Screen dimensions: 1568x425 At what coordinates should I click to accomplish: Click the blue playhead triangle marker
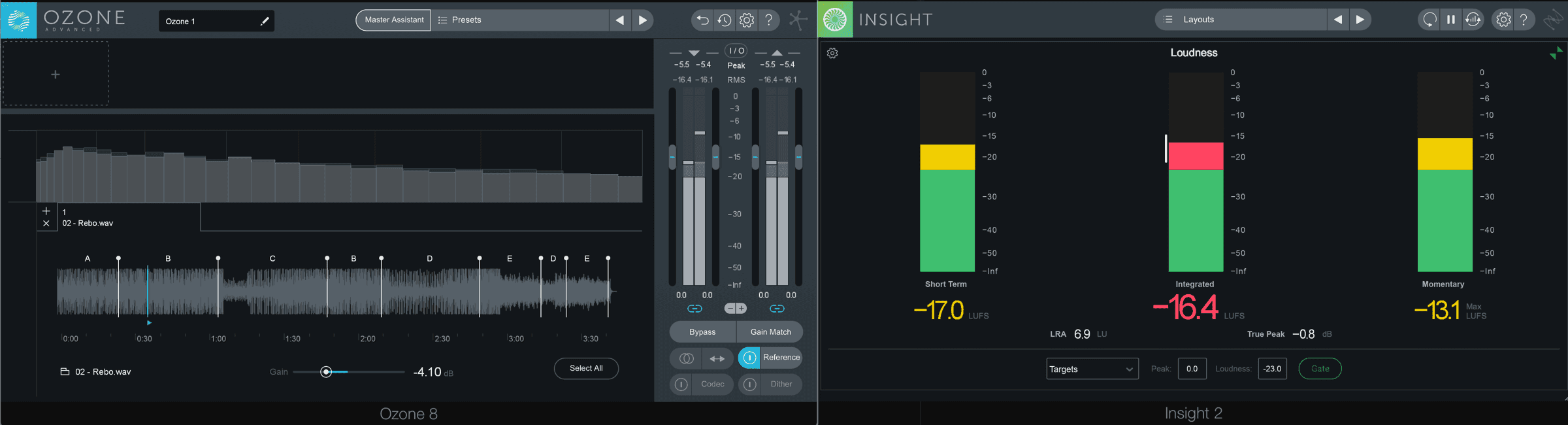coord(149,323)
